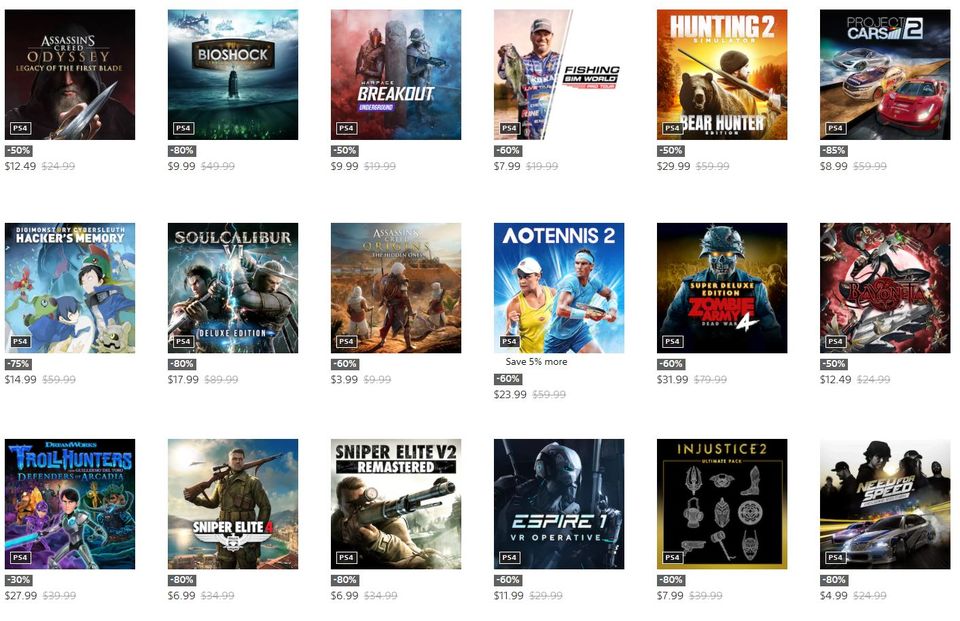
Task: Select the Warface Breakout game cover
Action: (x=396, y=75)
